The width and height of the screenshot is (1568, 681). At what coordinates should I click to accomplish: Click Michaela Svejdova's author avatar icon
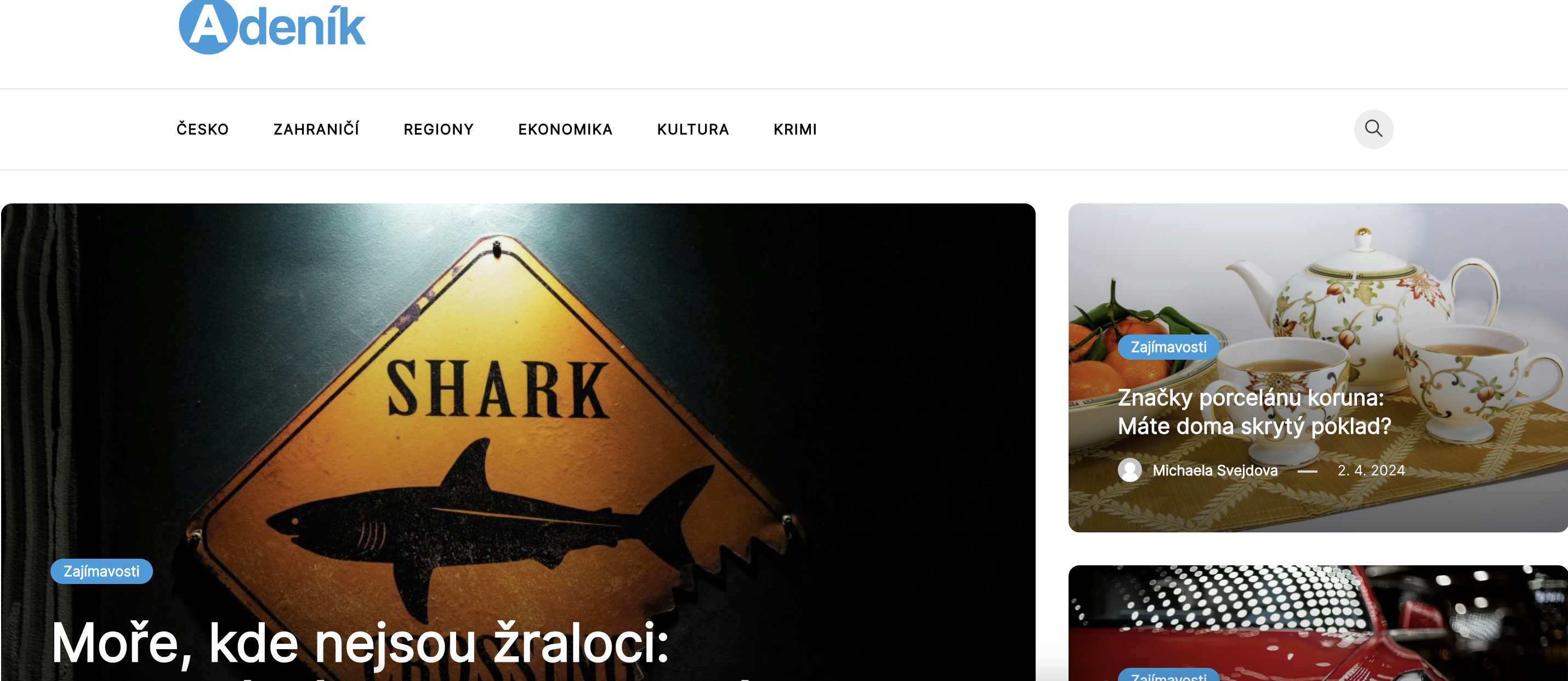pos(1129,470)
